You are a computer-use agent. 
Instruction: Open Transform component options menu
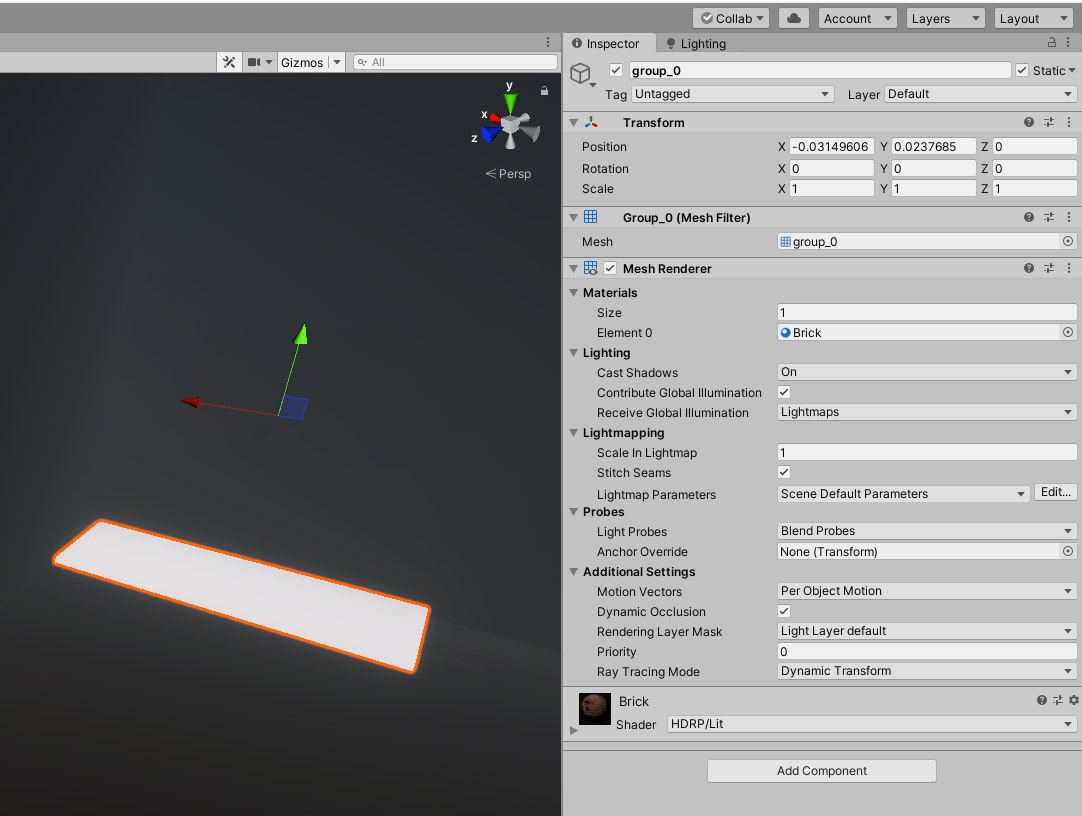pyautogui.click(x=1069, y=122)
